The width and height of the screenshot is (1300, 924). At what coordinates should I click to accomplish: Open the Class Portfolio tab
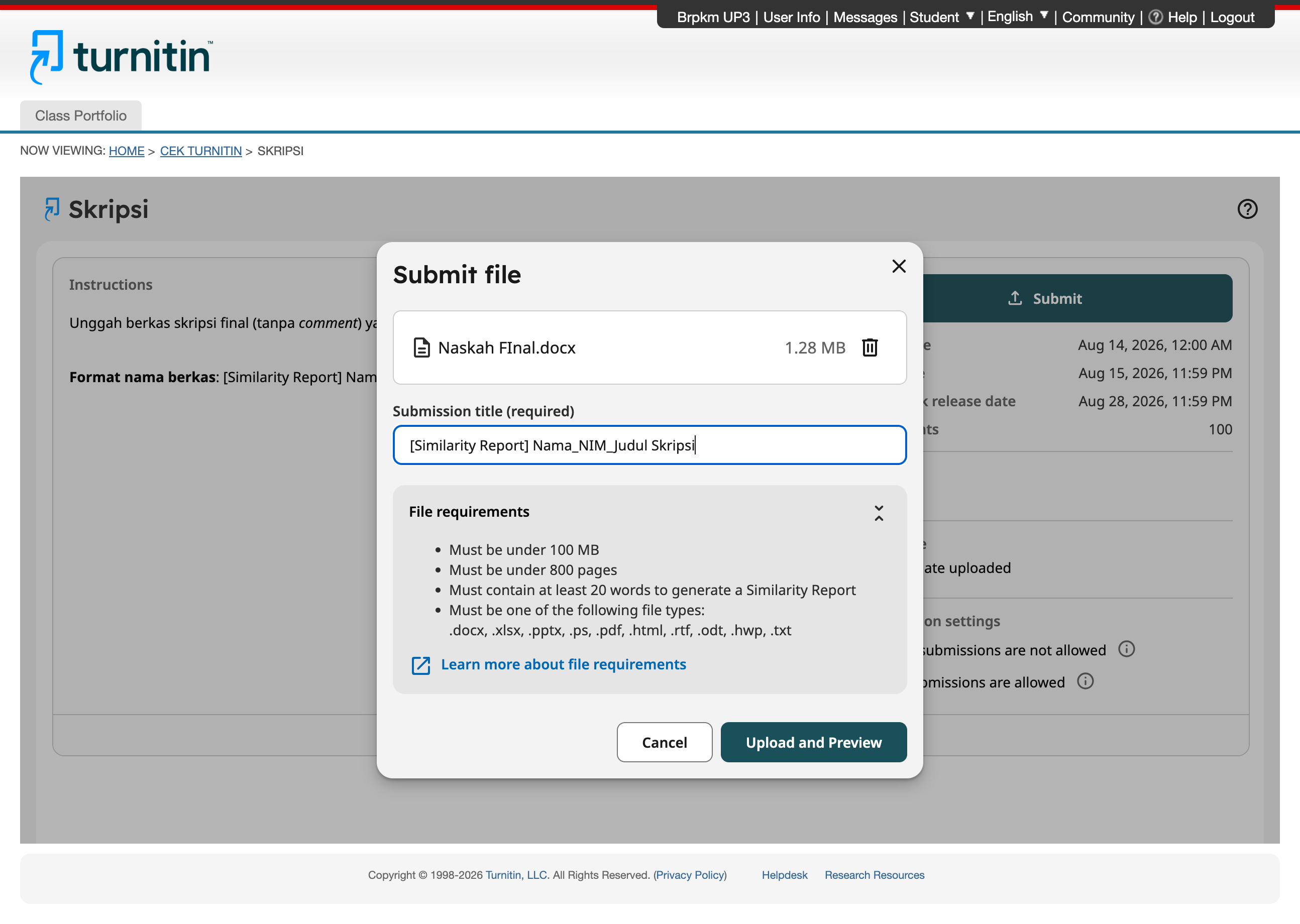pyautogui.click(x=81, y=115)
